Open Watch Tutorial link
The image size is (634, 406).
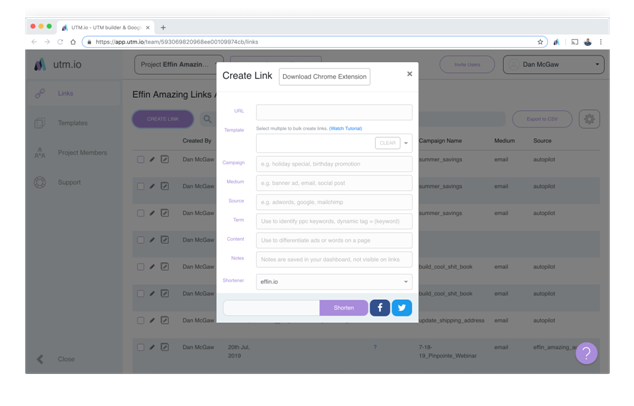pos(345,129)
